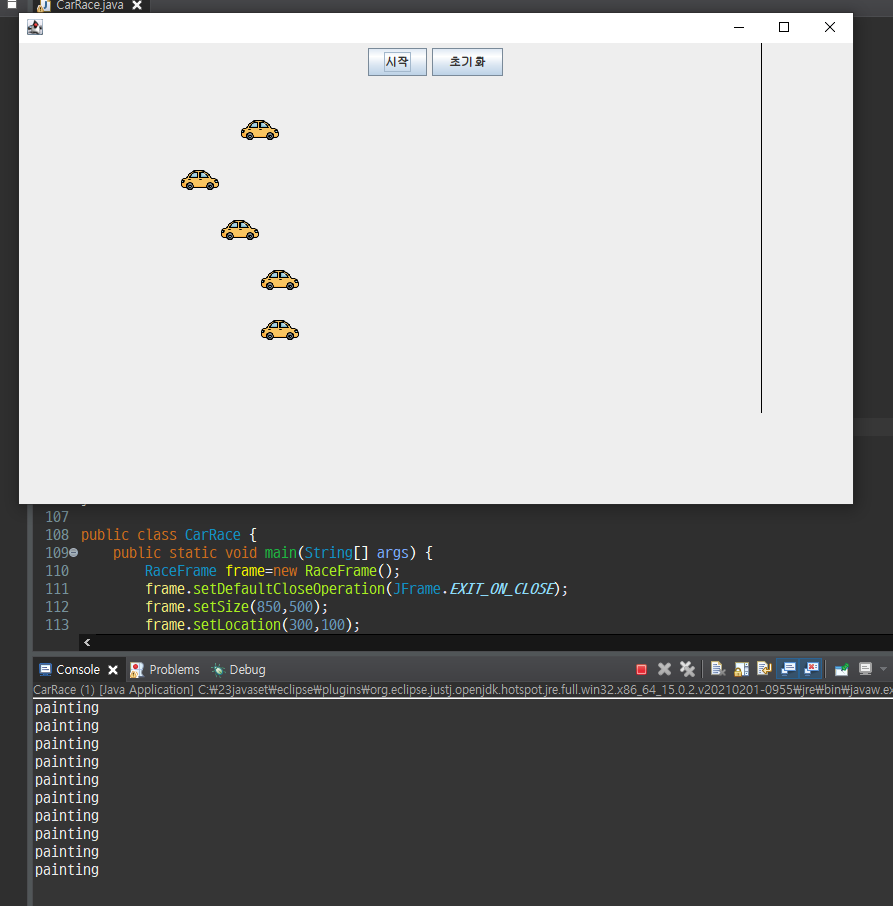Image resolution: width=893 pixels, height=906 pixels.
Task: Remove launch using the single gray X icon
Action: click(x=664, y=669)
